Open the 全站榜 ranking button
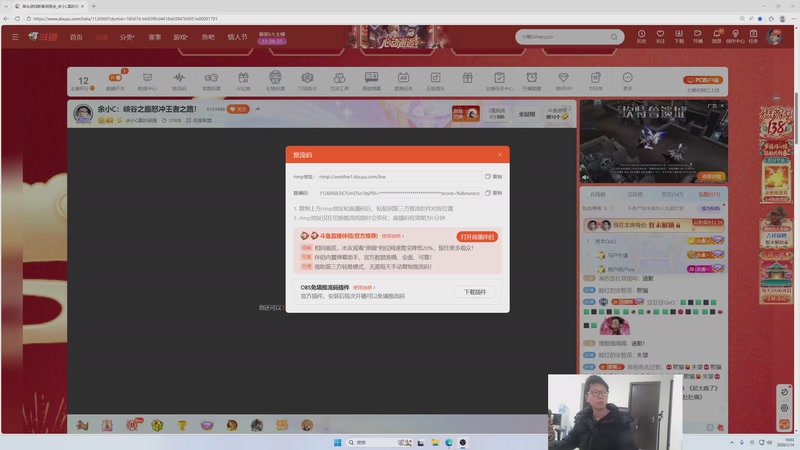Screen dimensions: 800x450 527,114
